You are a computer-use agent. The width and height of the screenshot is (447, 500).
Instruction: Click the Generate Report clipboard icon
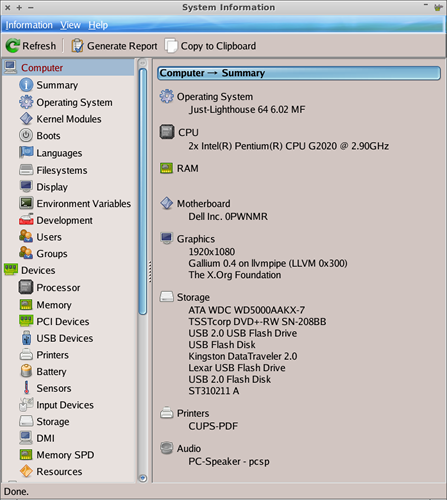pos(77,46)
